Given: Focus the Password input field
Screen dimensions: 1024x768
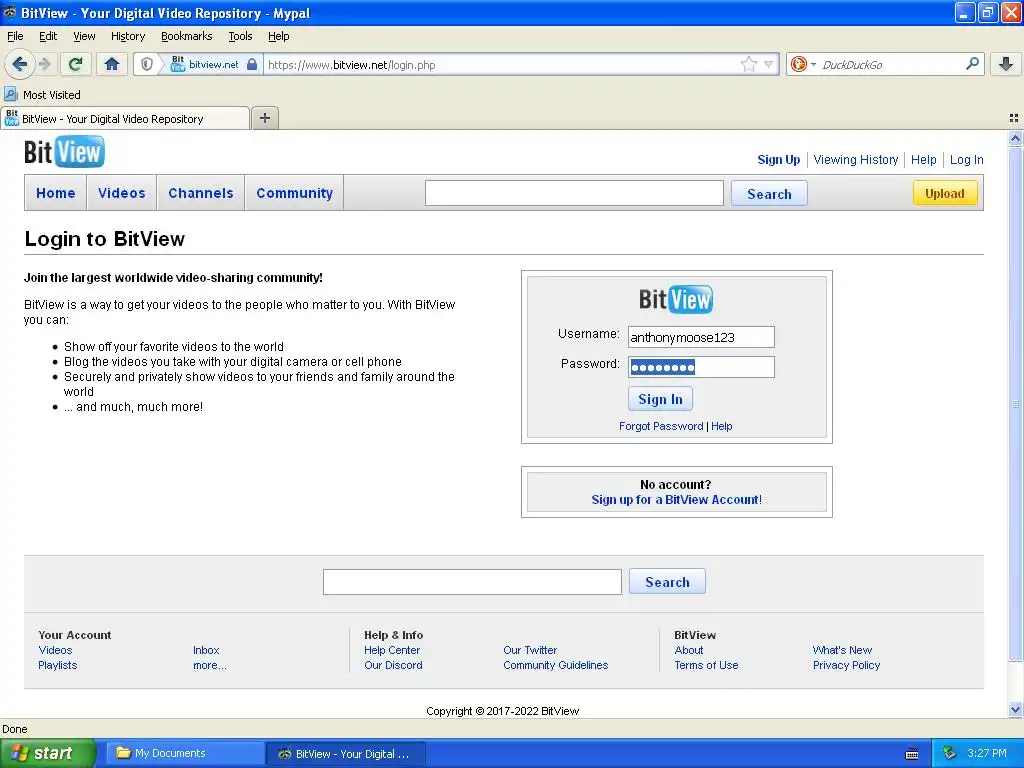Looking at the screenshot, I should (701, 367).
